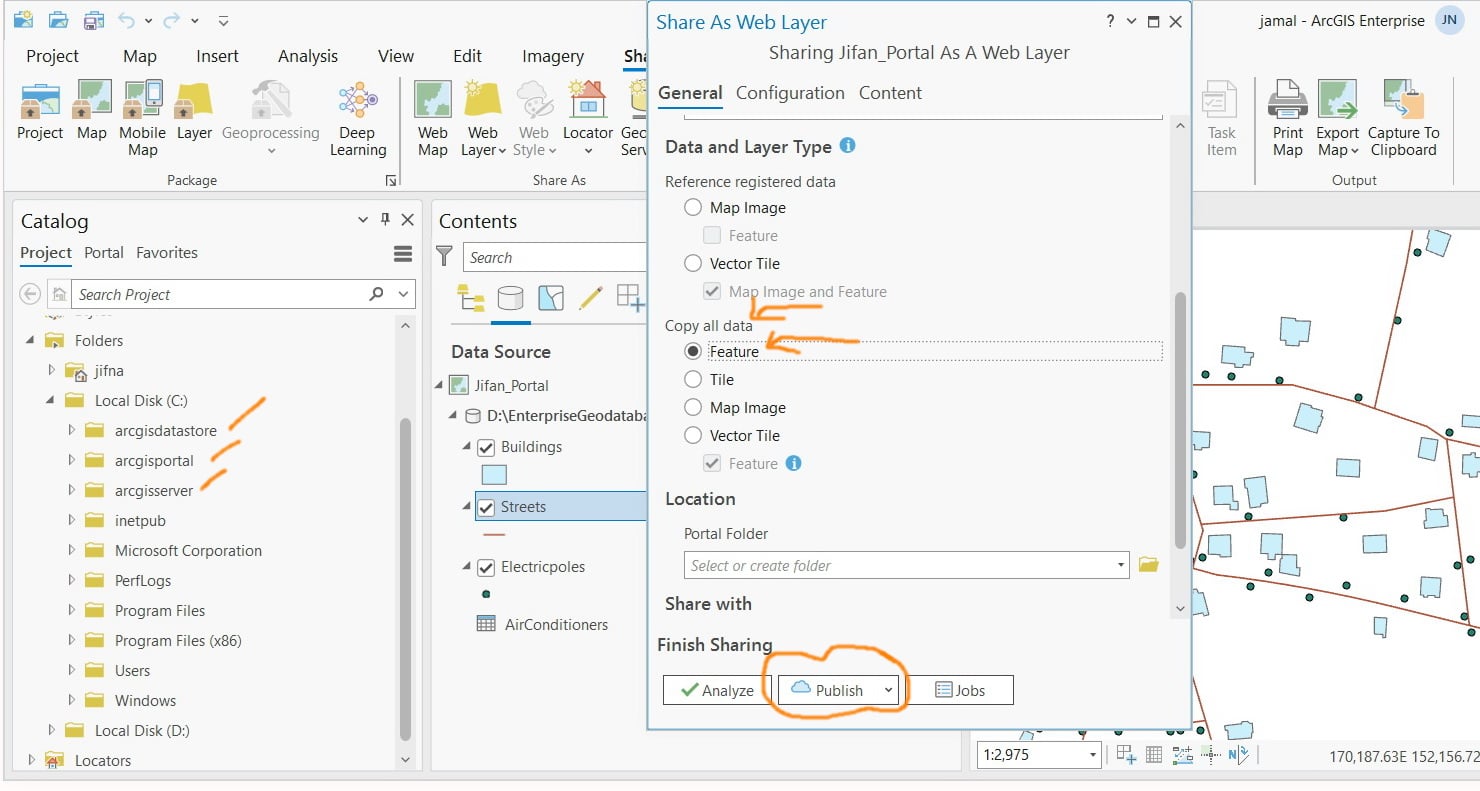Collapse the Buildings layer in Contents

(466, 447)
